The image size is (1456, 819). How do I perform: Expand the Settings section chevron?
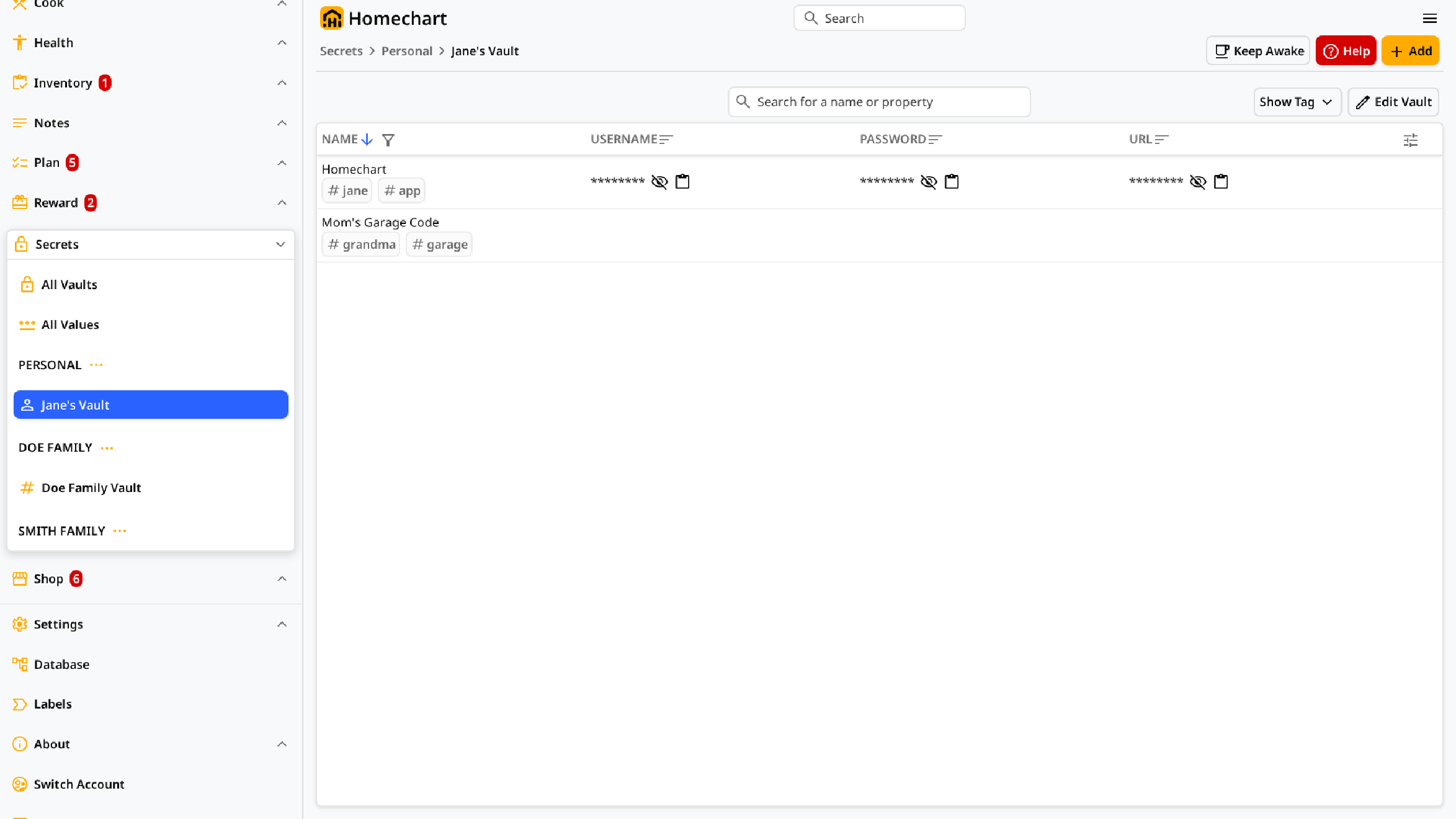point(282,624)
